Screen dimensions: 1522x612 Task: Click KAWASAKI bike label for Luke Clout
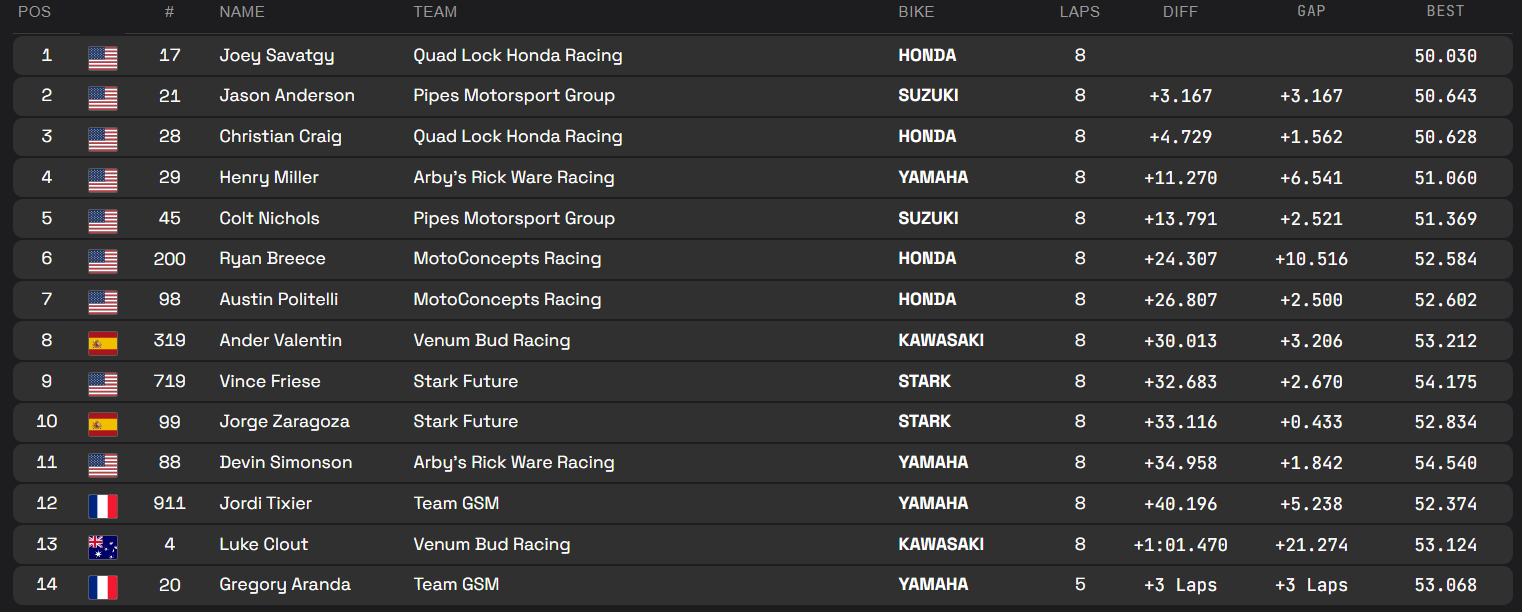[x=941, y=544]
